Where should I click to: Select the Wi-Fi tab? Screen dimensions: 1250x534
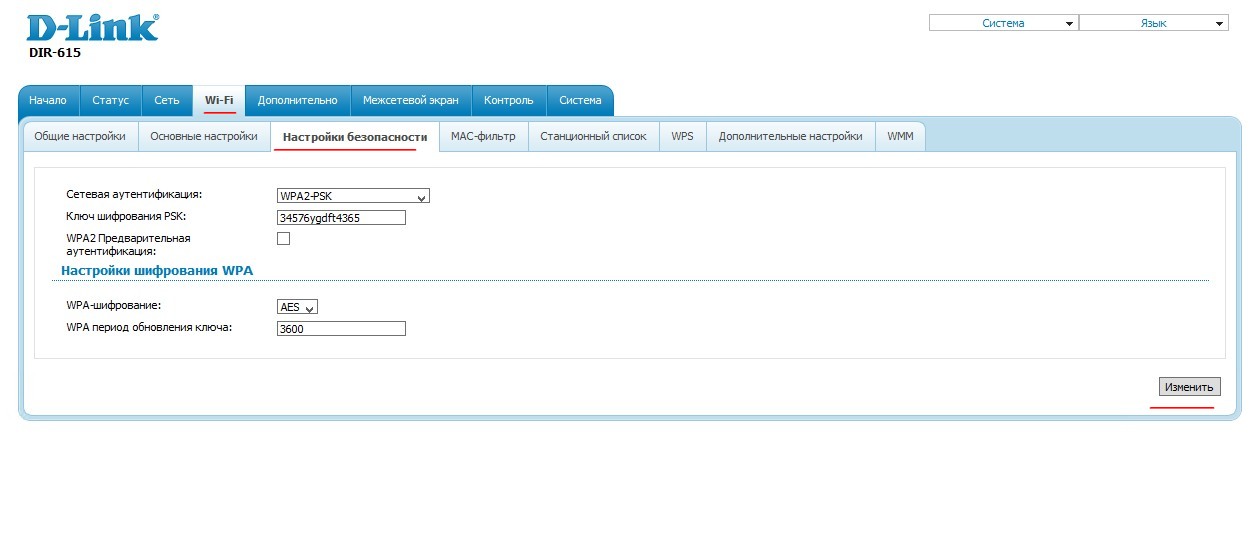pos(219,101)
